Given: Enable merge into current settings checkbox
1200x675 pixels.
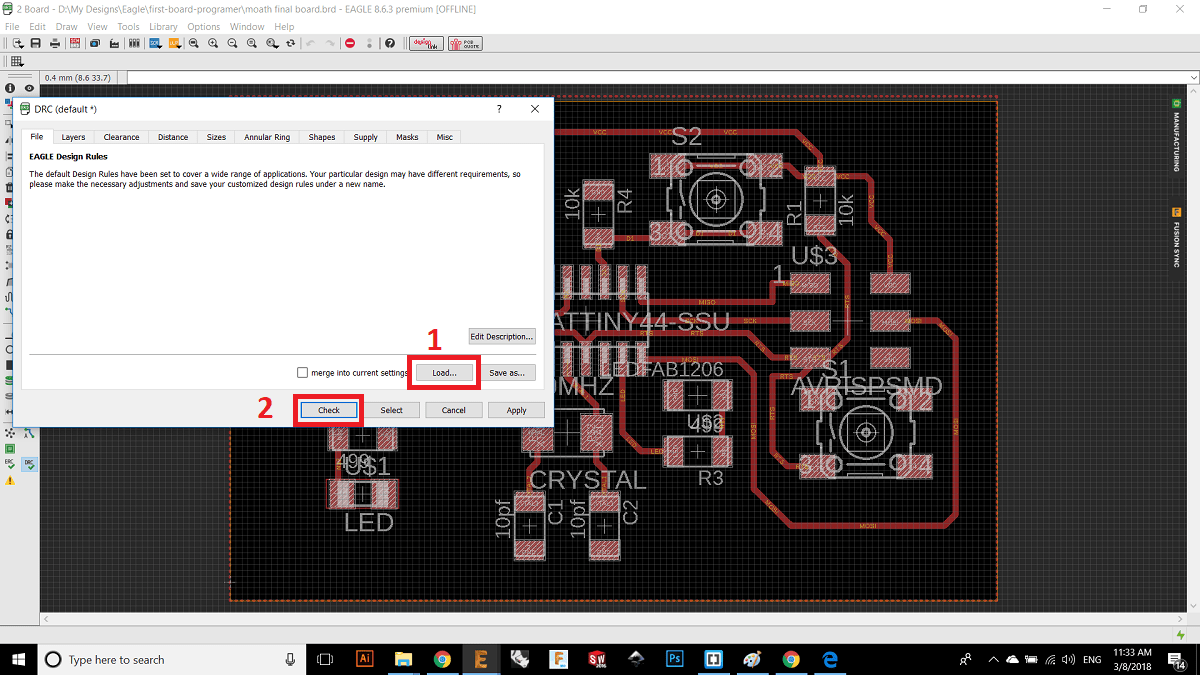Looking at the screenshot, I should point(303,373).
